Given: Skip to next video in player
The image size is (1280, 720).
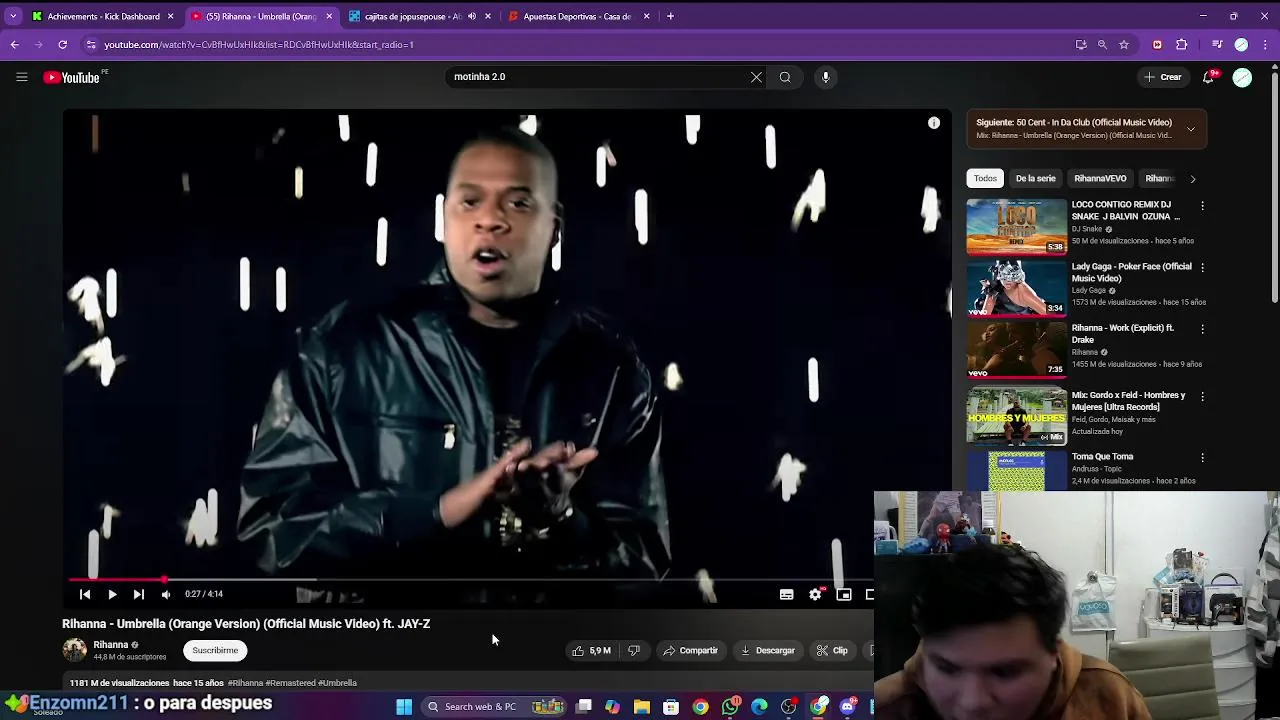Looking at the screenshot, I should [139, 594].
